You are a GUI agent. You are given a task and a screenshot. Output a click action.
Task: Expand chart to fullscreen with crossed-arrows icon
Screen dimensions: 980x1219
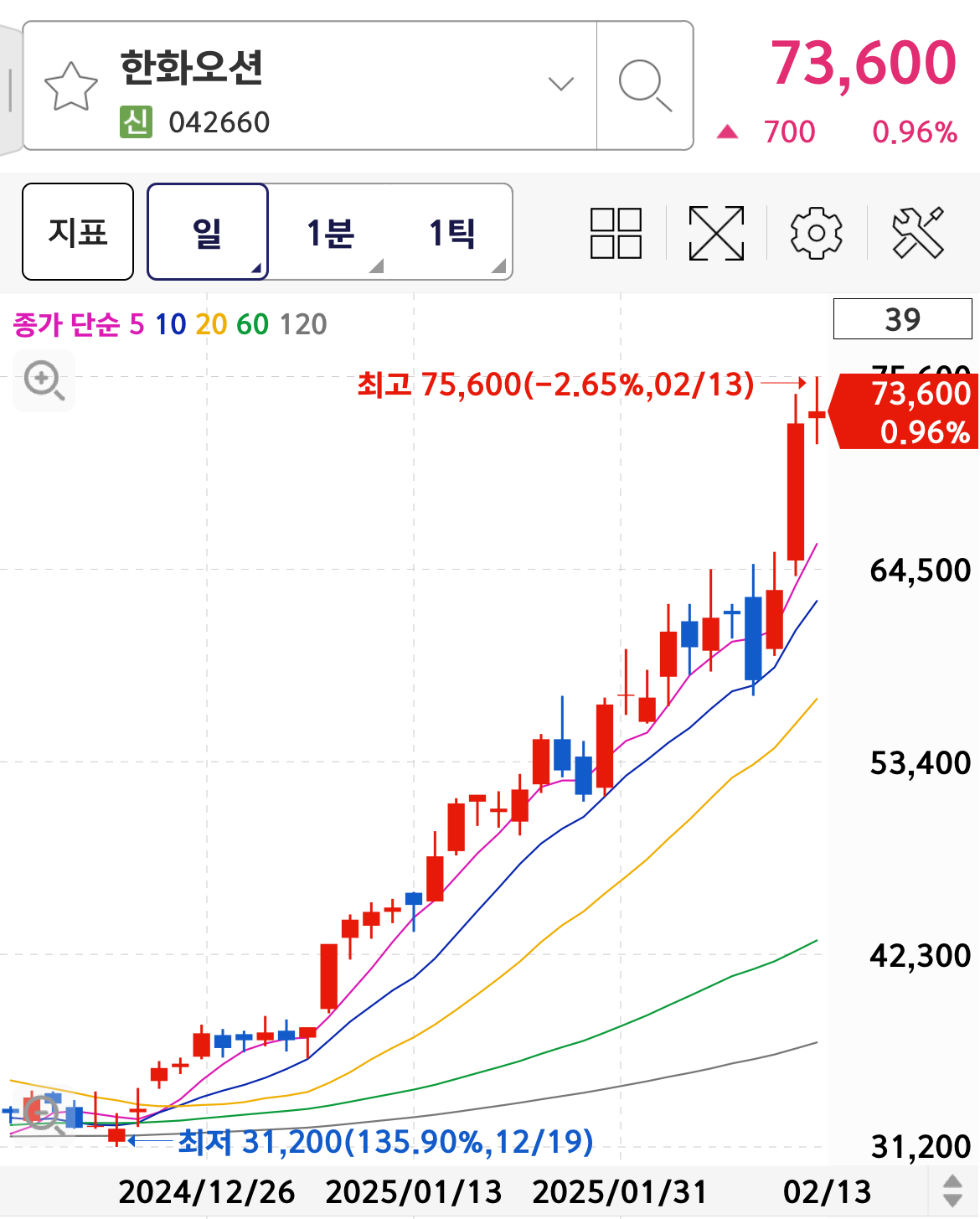coord(716,233)
